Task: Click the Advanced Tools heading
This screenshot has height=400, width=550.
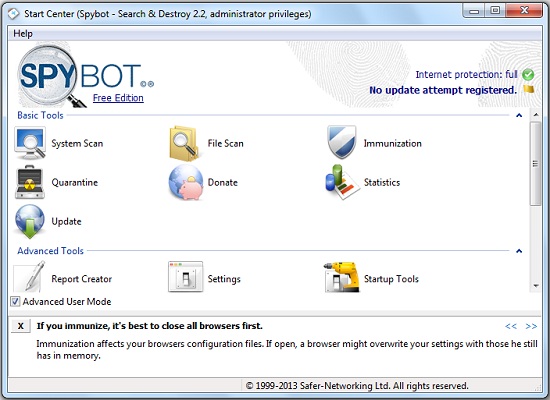Action: (51, 251)
